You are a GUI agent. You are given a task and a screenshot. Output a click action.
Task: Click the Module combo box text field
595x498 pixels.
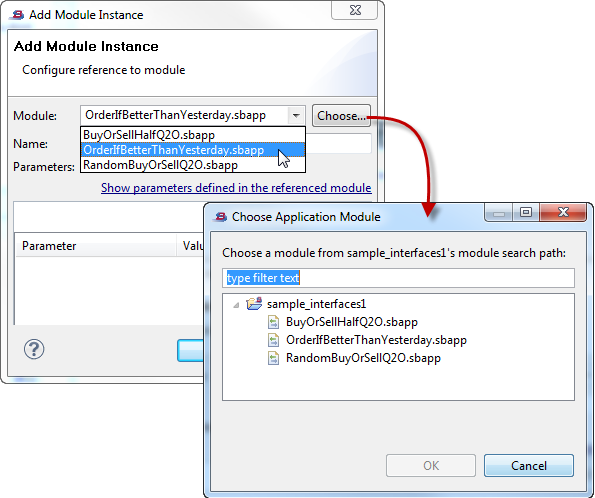[x=184, y=115]
